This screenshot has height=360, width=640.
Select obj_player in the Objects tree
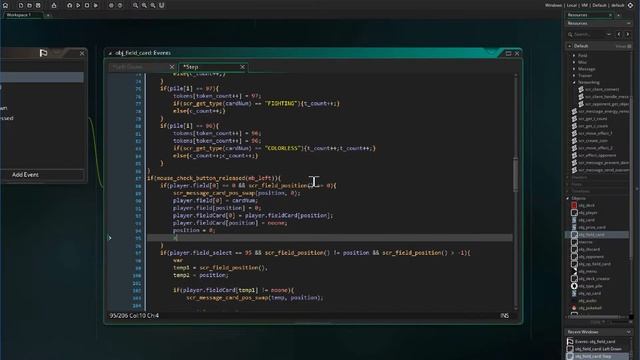588,213
